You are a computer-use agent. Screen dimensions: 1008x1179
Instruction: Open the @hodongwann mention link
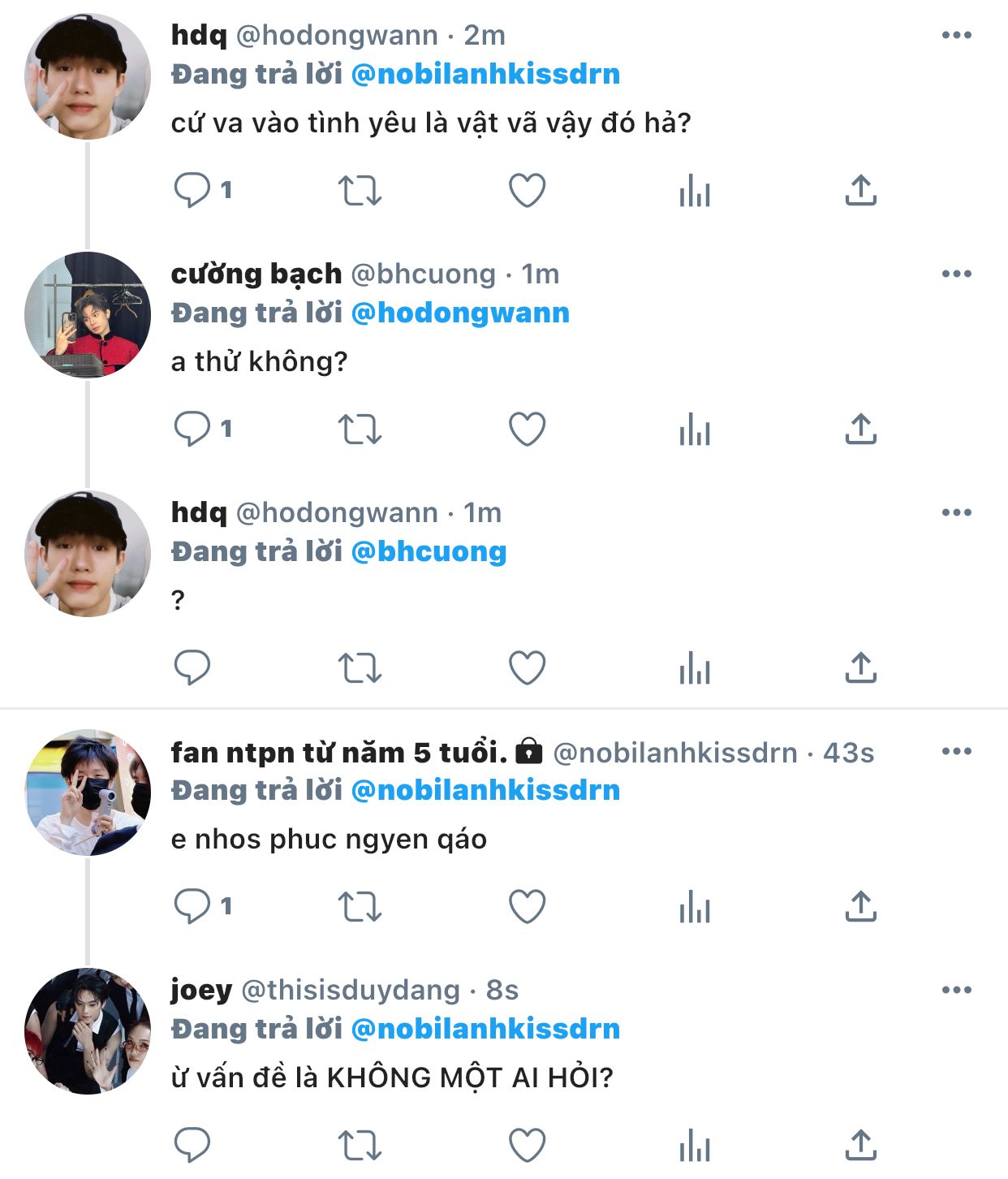click(460, 313)
